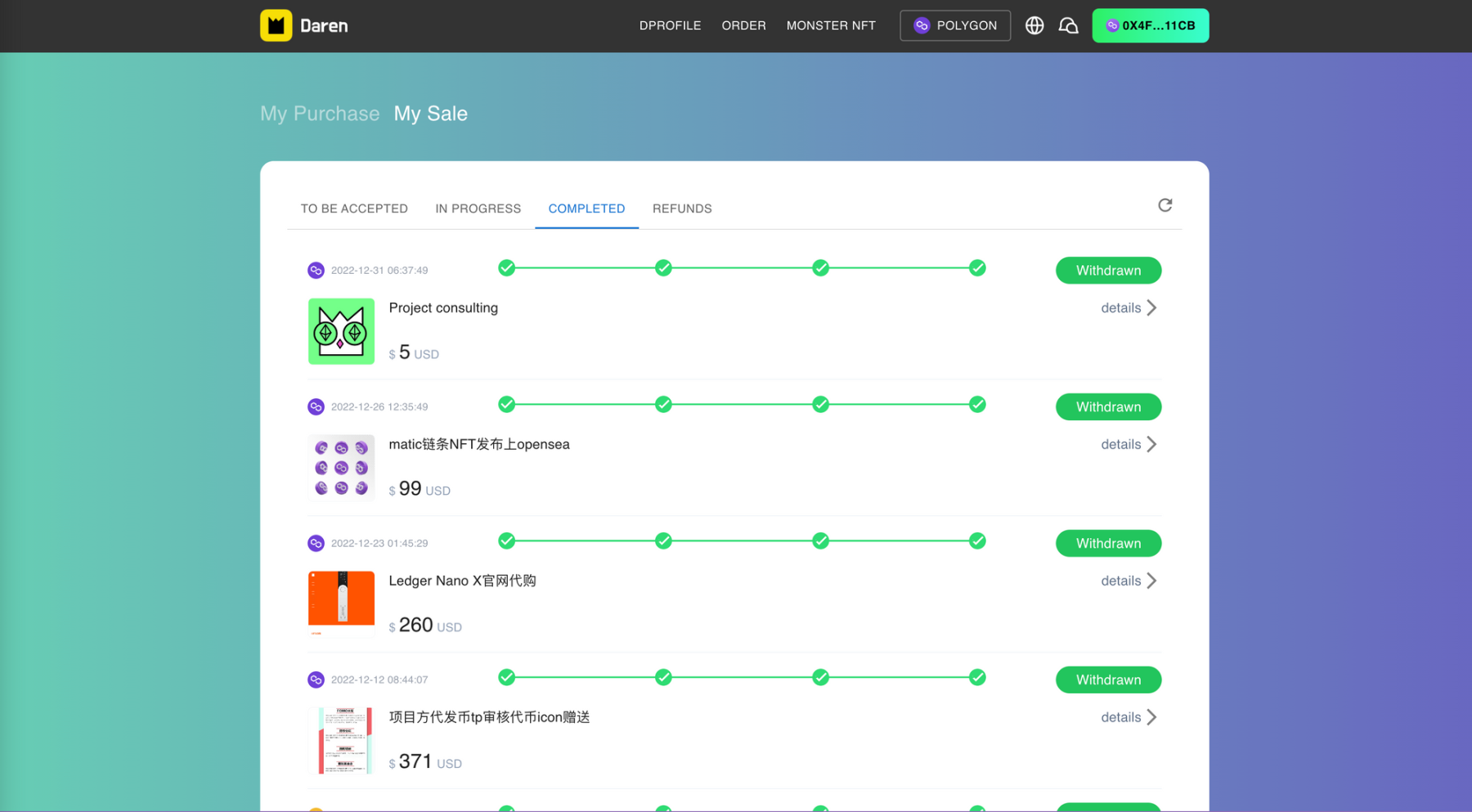Open the My Purchase view
The width and height of the screenshot is (1472, 812).
[x=320, y=114]
